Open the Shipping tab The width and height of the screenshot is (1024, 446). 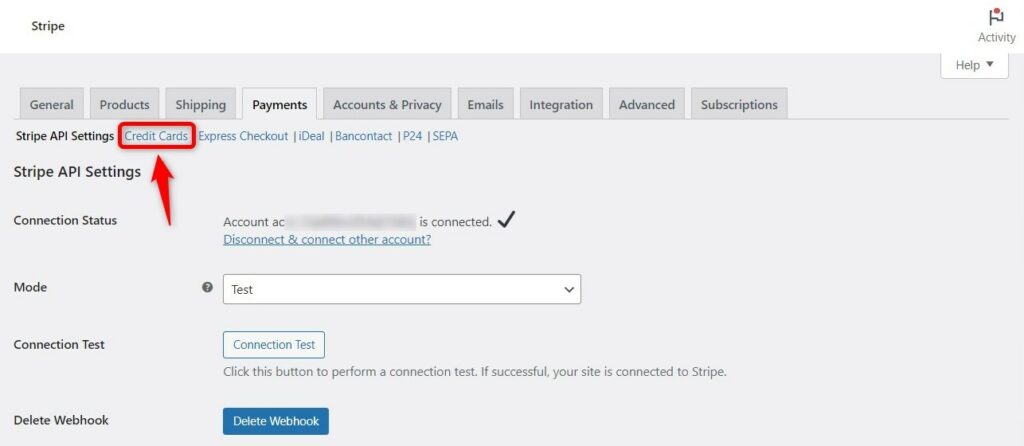(x=200, y=104)
